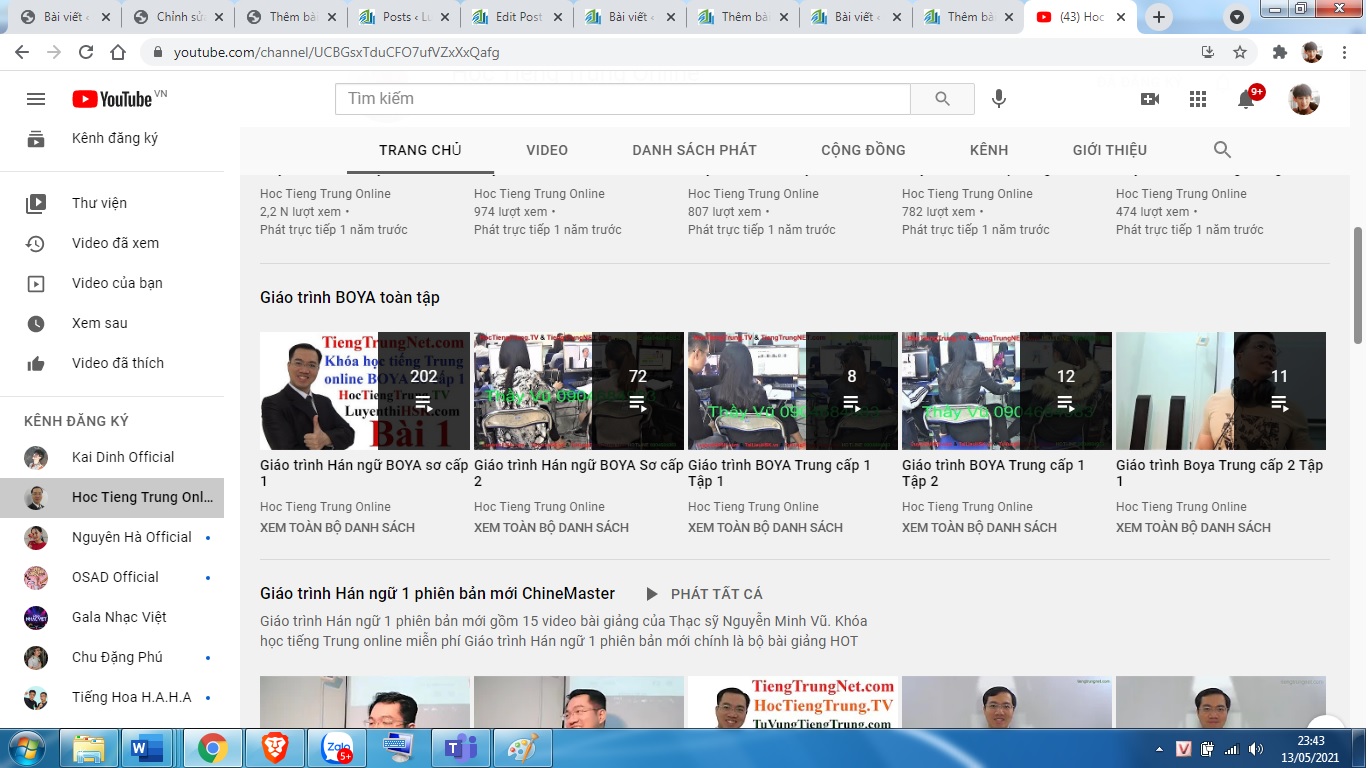This screenshot has height=768, width=1368.
Task: Open Giáo trình BOYA toàn tập section title
Action: (x=350, y=298)
